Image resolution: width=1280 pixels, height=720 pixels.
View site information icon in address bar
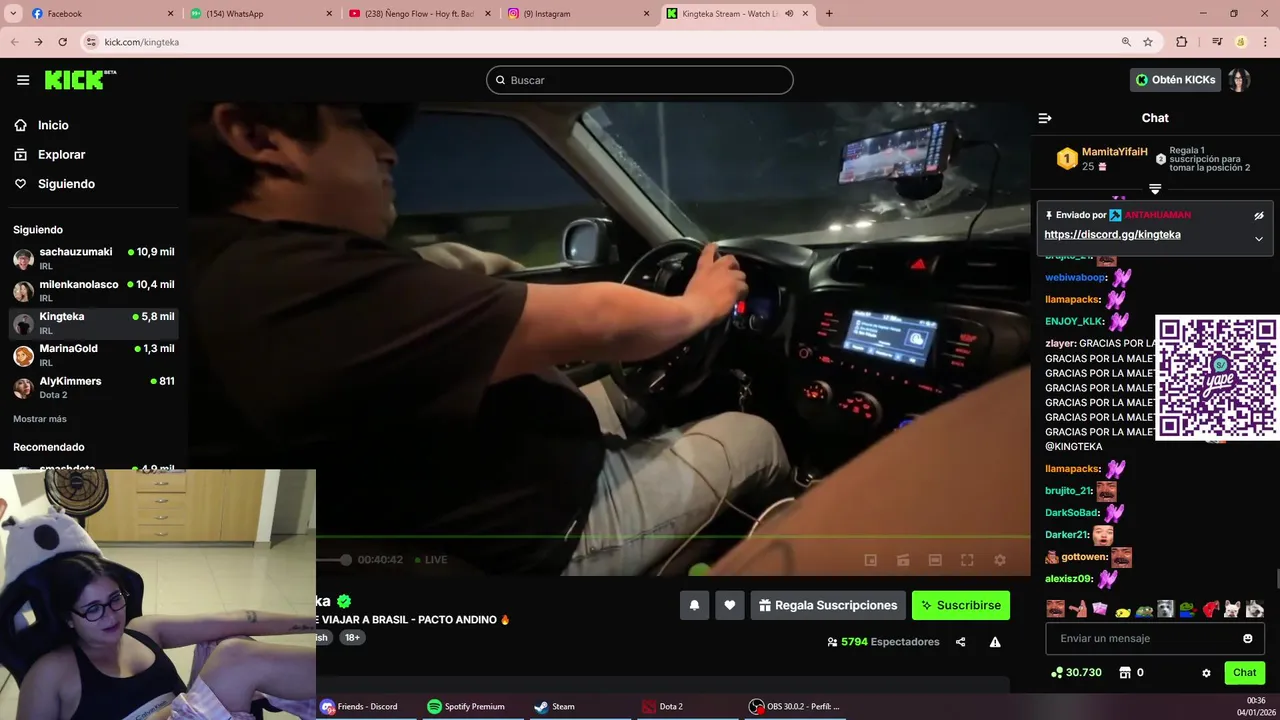pos(91,42)
